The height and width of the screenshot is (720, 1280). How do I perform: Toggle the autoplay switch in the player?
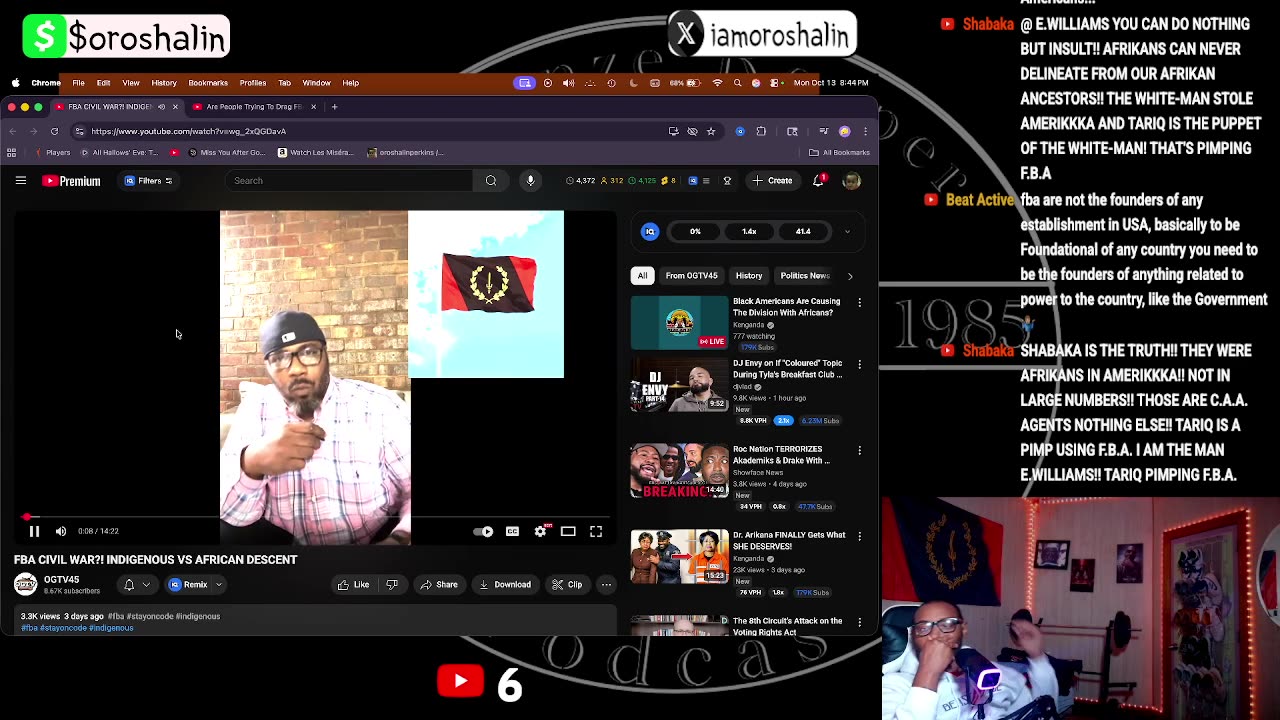point(483,532)
